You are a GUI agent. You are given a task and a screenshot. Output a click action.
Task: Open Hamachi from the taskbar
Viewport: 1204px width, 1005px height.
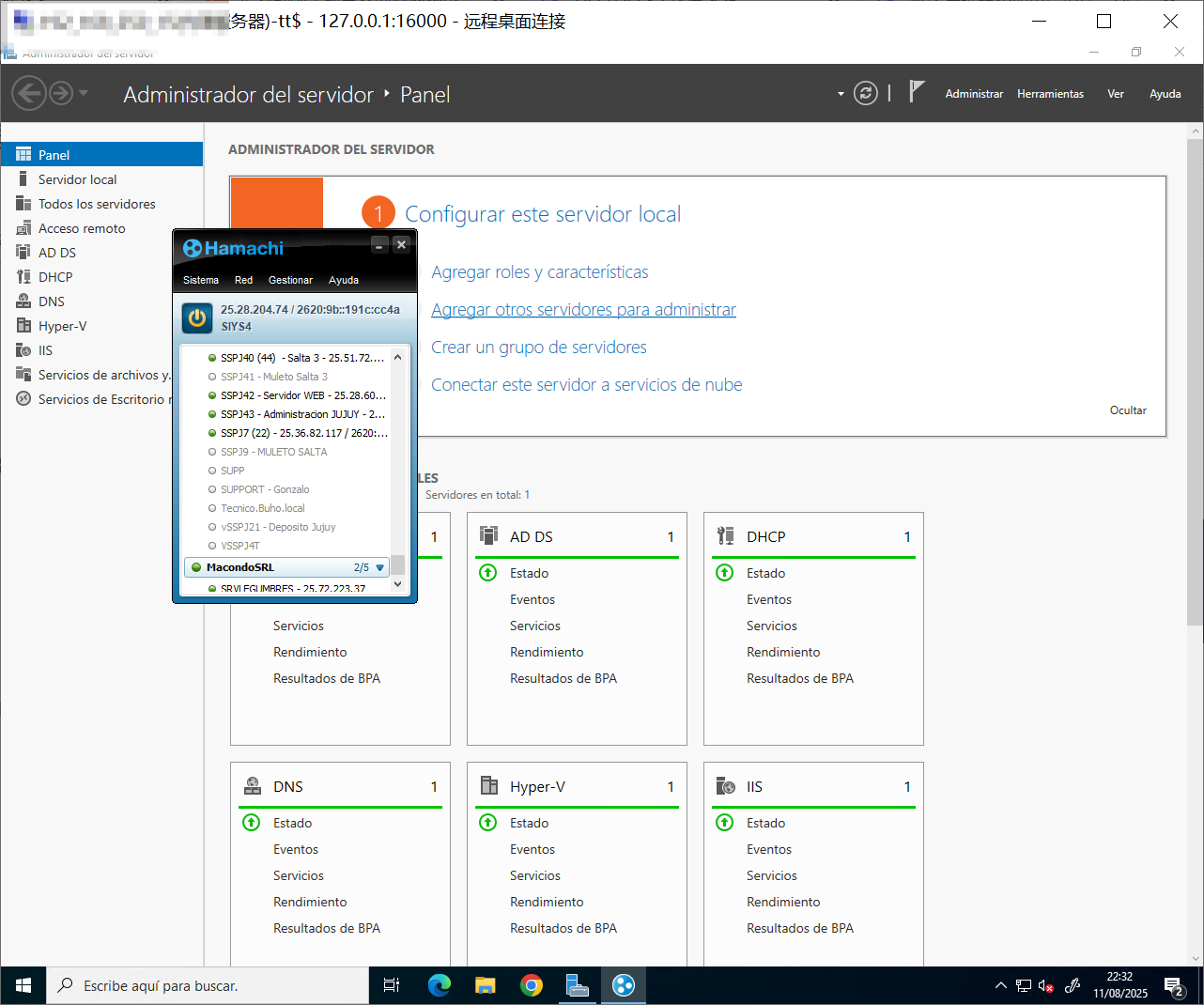(x=624, y=985)
